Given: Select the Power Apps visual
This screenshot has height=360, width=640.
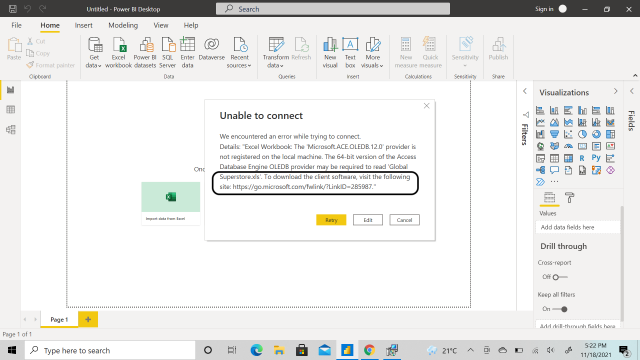Looking at the screenshot, I should click(610, 170).
